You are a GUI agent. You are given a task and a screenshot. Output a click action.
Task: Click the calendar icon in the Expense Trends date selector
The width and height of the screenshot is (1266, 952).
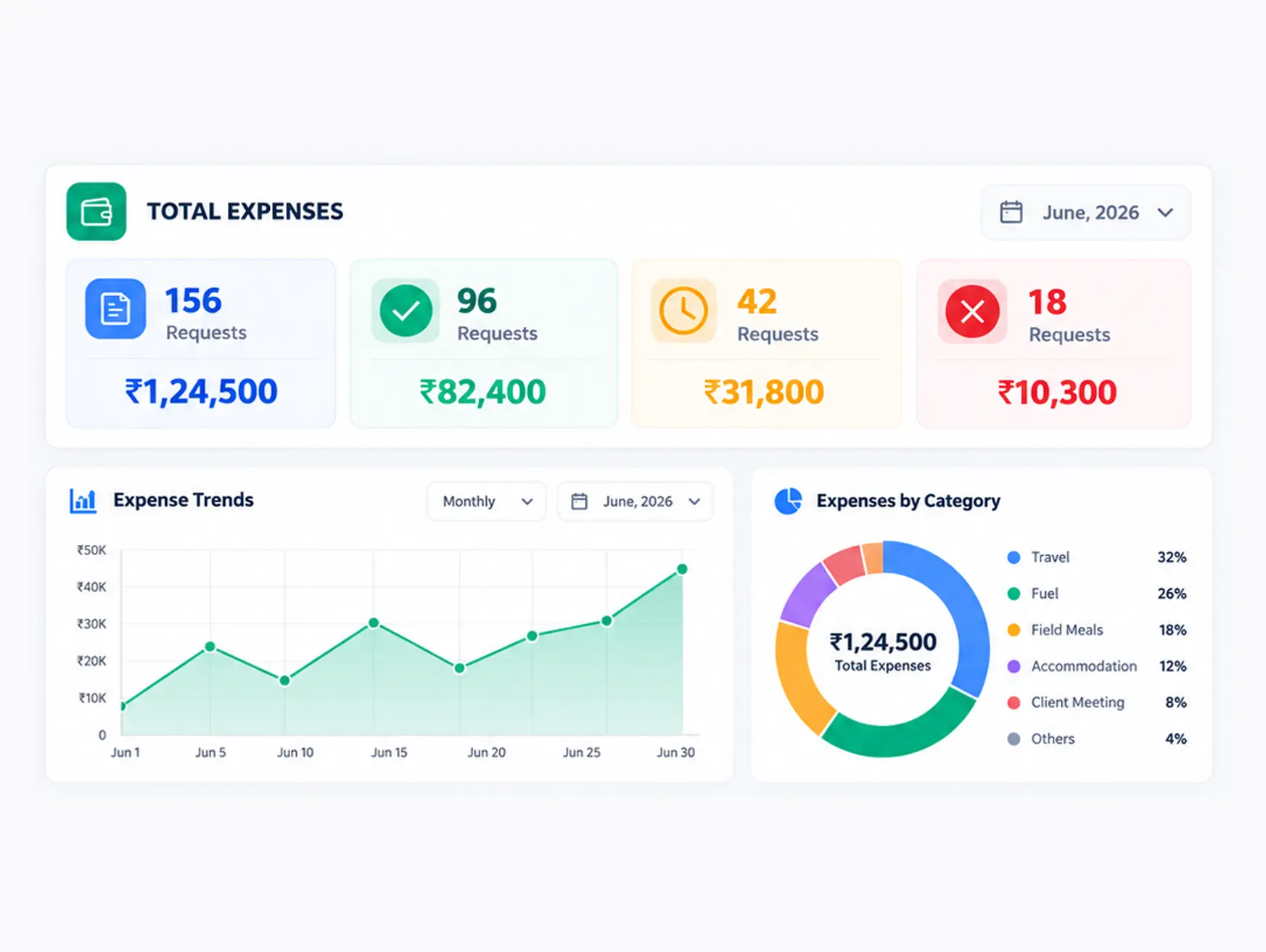(x=579, y=501)
